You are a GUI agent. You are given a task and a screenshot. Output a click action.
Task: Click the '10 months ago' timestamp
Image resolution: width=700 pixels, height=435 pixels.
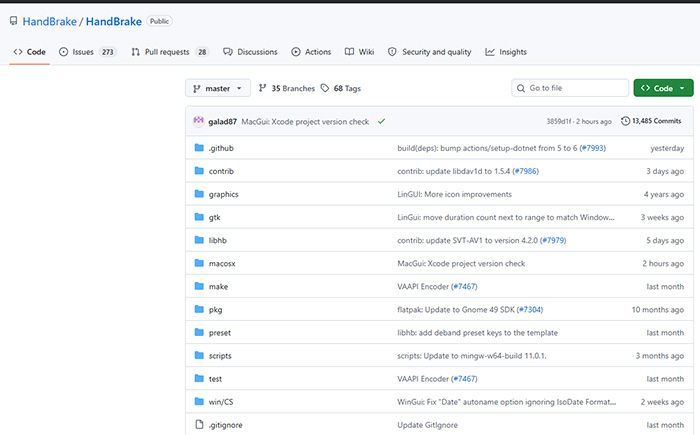pos(658,310)
